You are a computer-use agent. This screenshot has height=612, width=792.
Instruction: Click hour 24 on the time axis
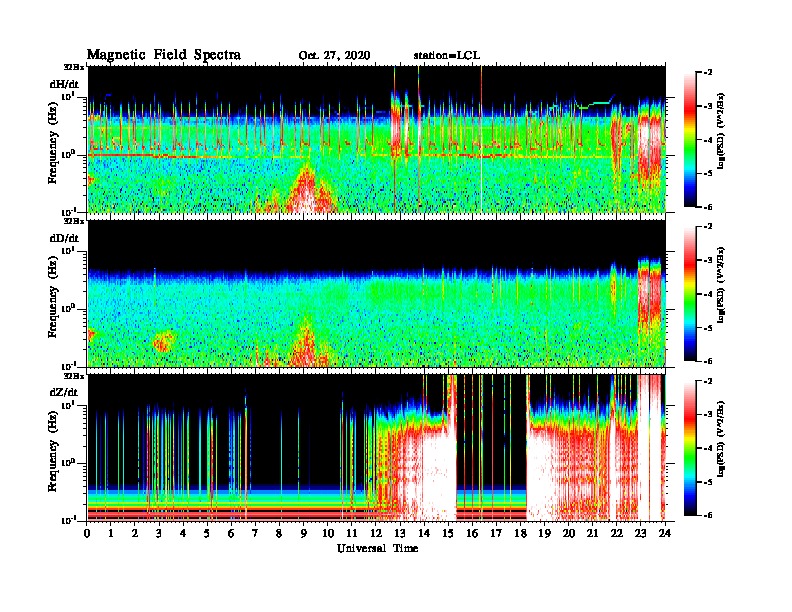pyautogui.click(x=665, y=533)
